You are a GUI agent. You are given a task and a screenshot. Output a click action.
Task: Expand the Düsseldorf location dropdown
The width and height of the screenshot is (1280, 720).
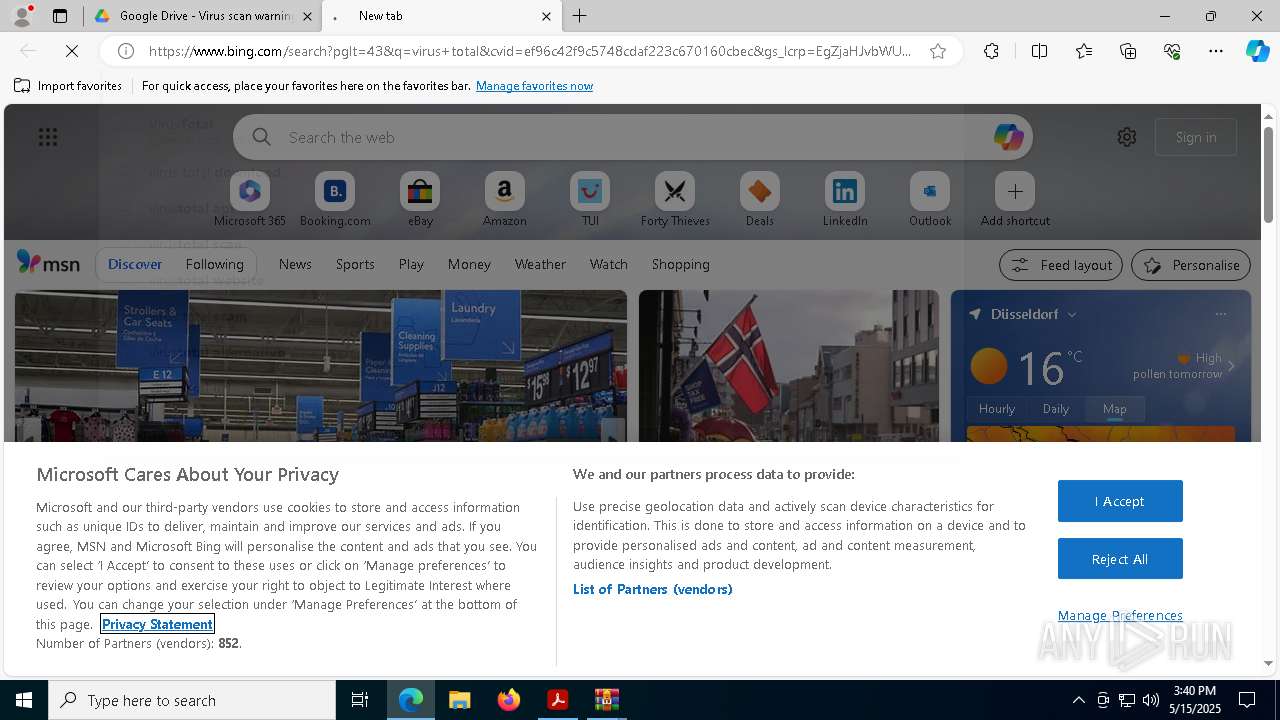point(1072,314)
